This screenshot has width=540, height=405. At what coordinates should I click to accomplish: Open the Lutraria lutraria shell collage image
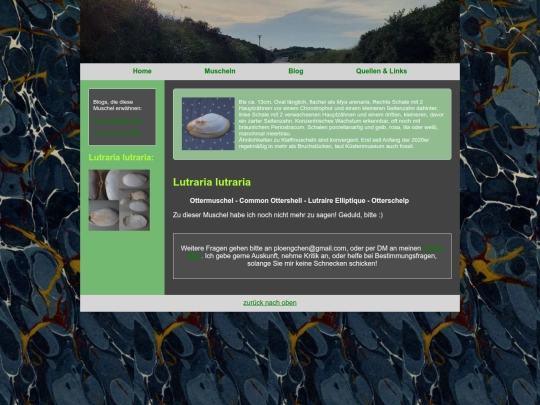tap(119, 200)
